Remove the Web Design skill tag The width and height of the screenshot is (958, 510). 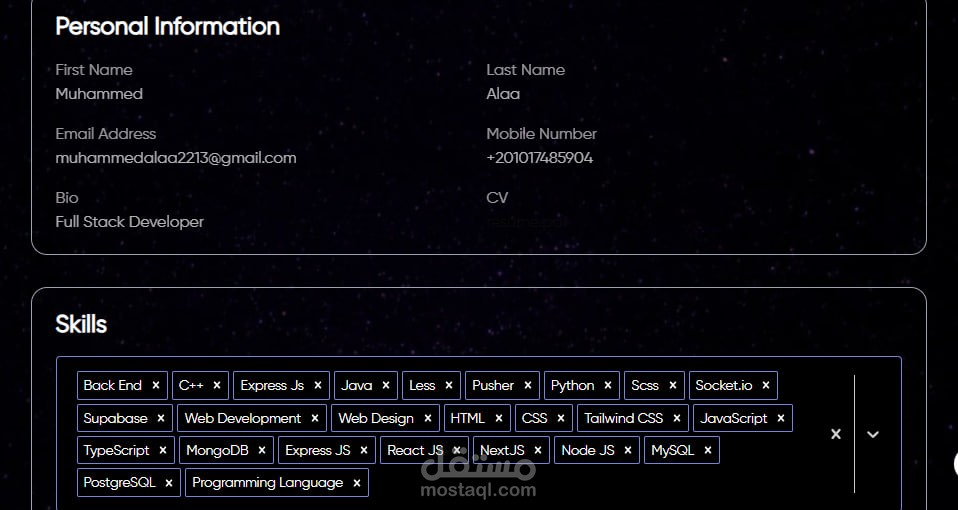tap(428, 418)
